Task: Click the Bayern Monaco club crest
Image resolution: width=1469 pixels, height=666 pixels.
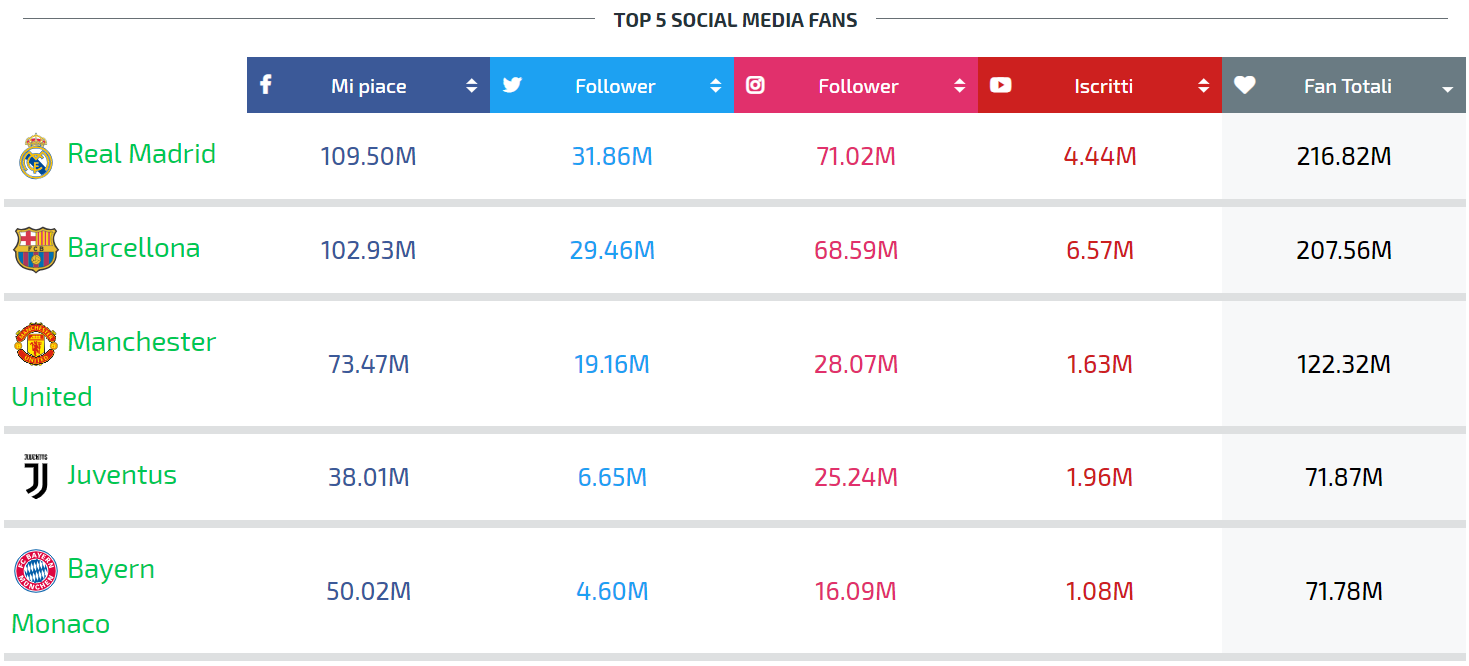Action: pyautogui.click(x=35, y=570)
